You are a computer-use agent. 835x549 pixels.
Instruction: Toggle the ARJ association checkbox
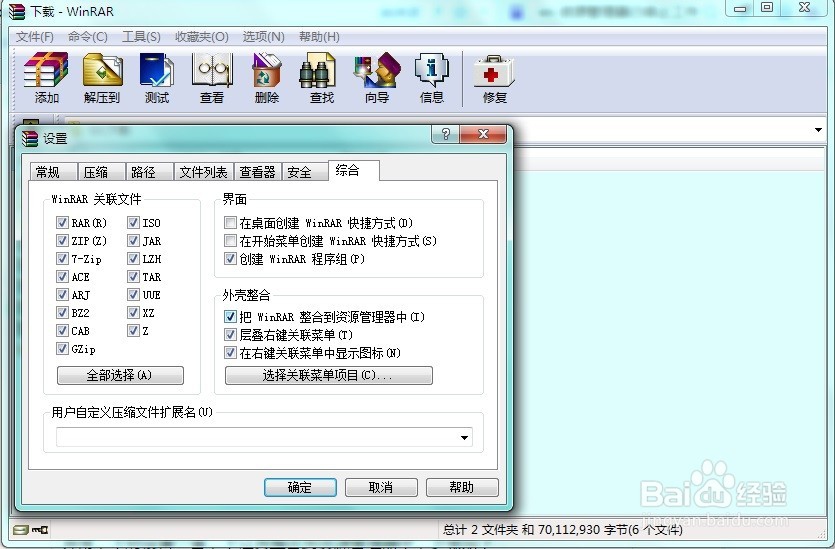click(x=62, y=294)
